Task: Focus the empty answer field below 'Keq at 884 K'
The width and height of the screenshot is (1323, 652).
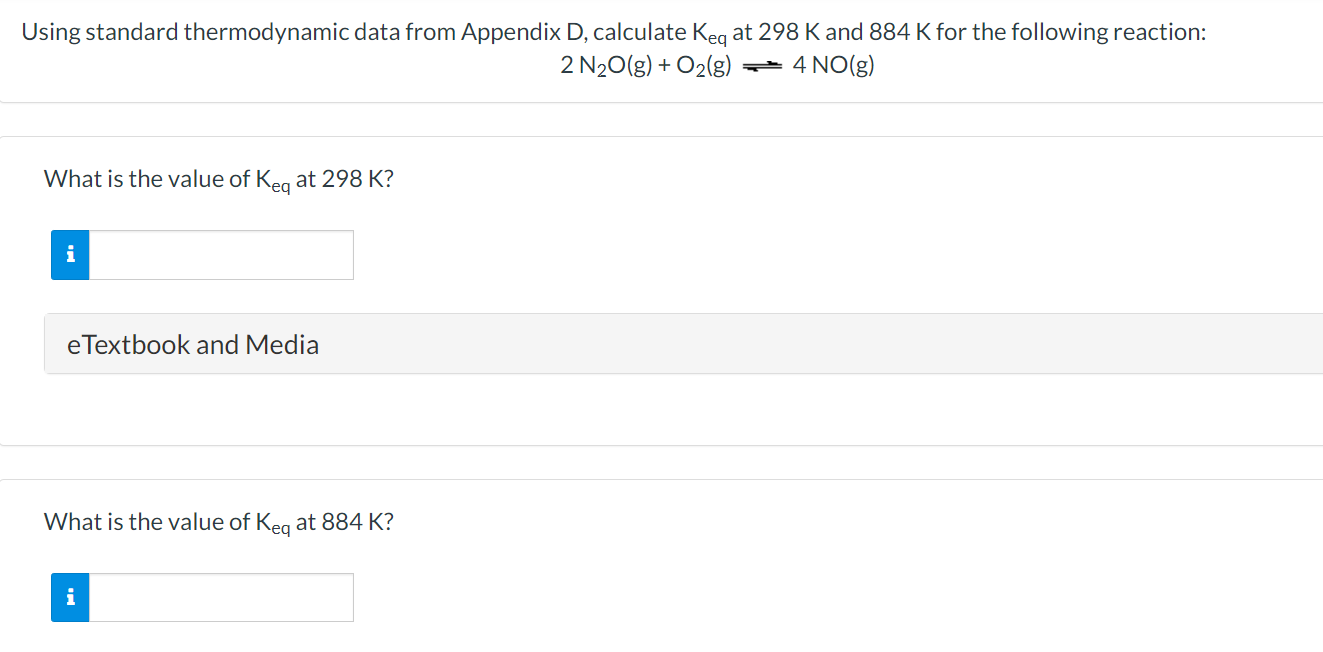Action: click(220, 597)
